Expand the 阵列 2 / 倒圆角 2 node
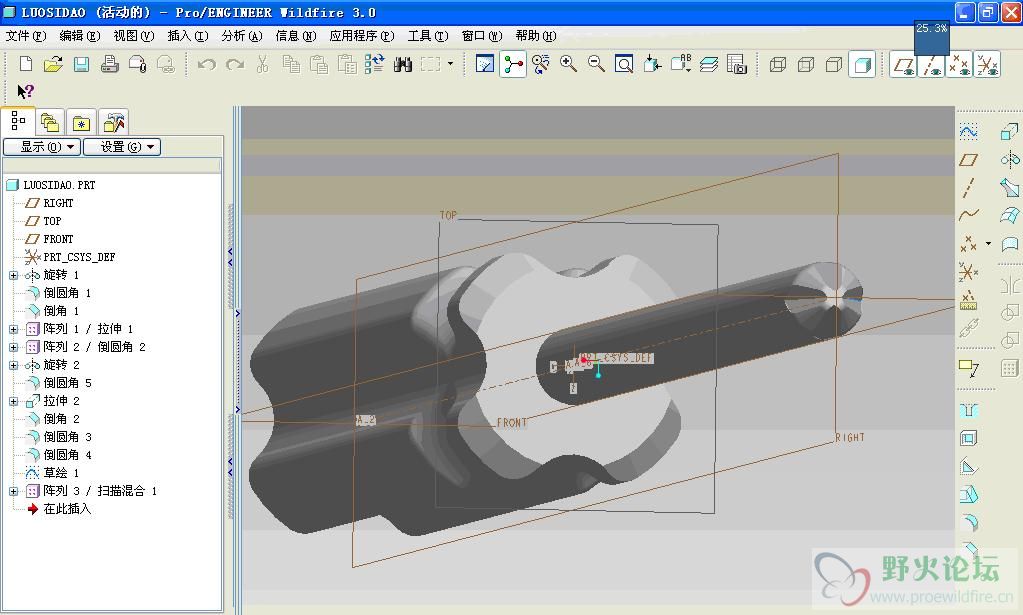The image size is (1023, 615). (13, 347)
